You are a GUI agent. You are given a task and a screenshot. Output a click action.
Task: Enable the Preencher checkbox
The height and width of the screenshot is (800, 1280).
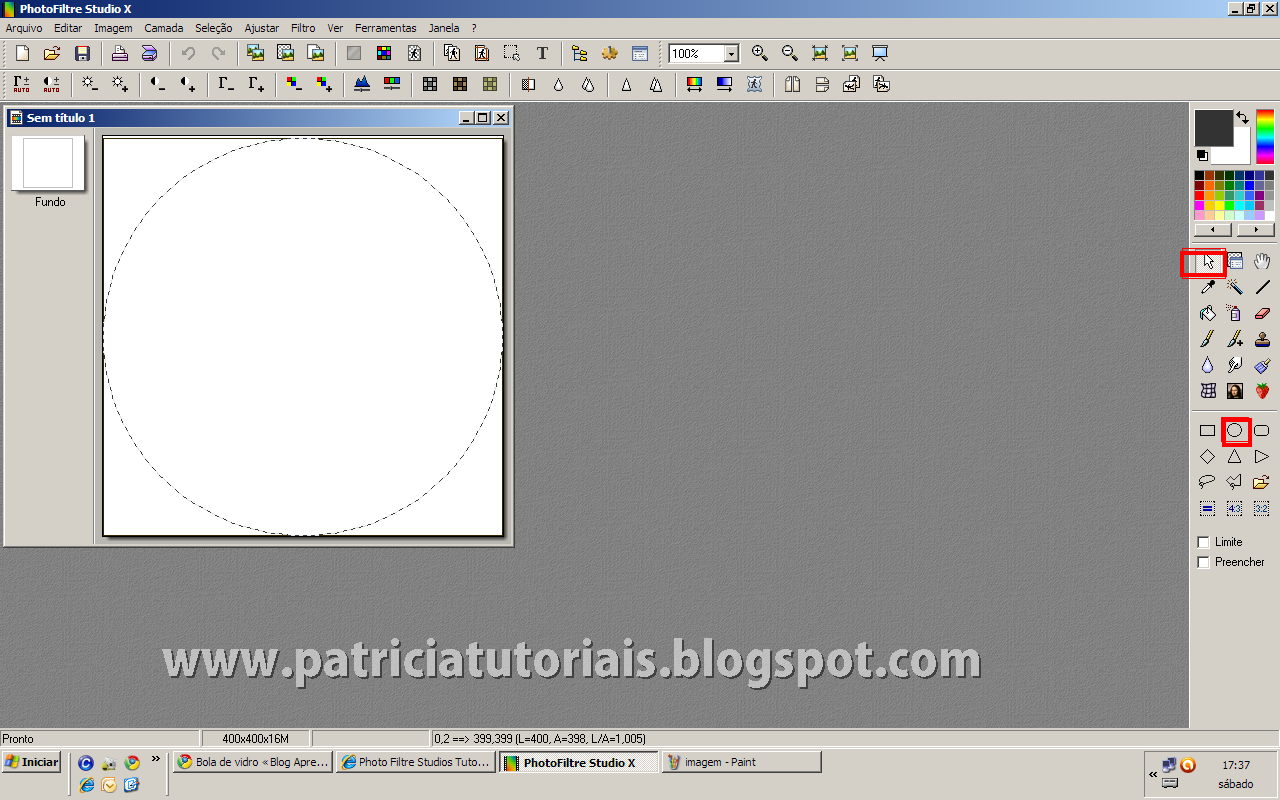[x=1204, y=562]
